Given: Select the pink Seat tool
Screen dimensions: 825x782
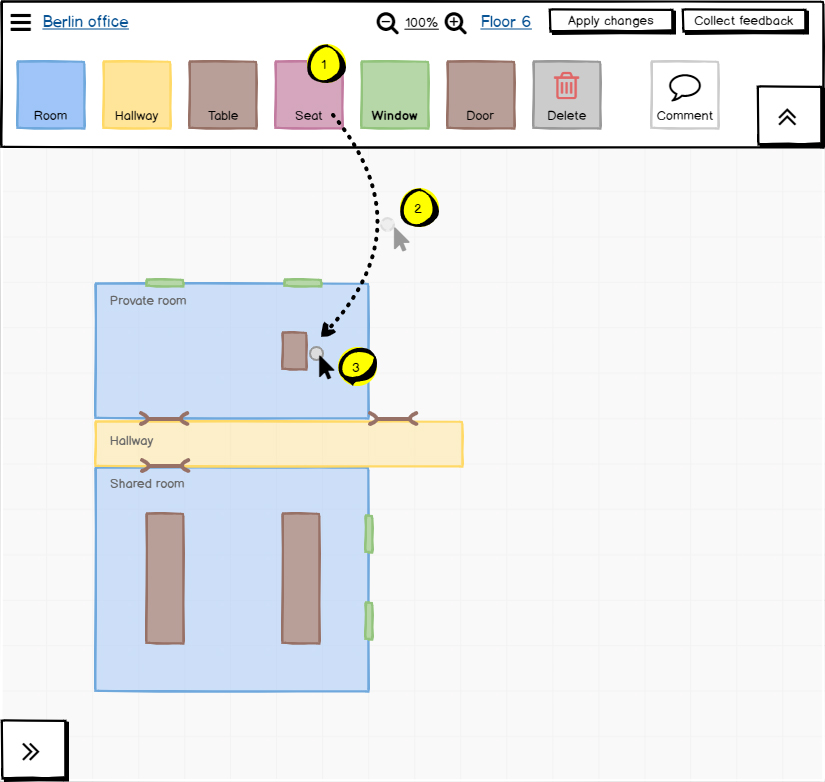Looking at the screenshot, I should pos(309,95).
